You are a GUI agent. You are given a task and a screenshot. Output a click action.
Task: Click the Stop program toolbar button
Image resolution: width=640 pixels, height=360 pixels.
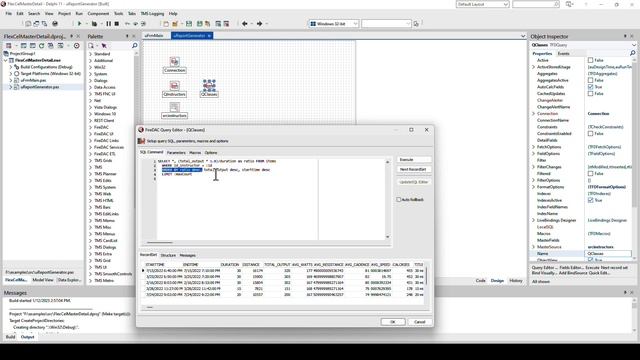117,24
